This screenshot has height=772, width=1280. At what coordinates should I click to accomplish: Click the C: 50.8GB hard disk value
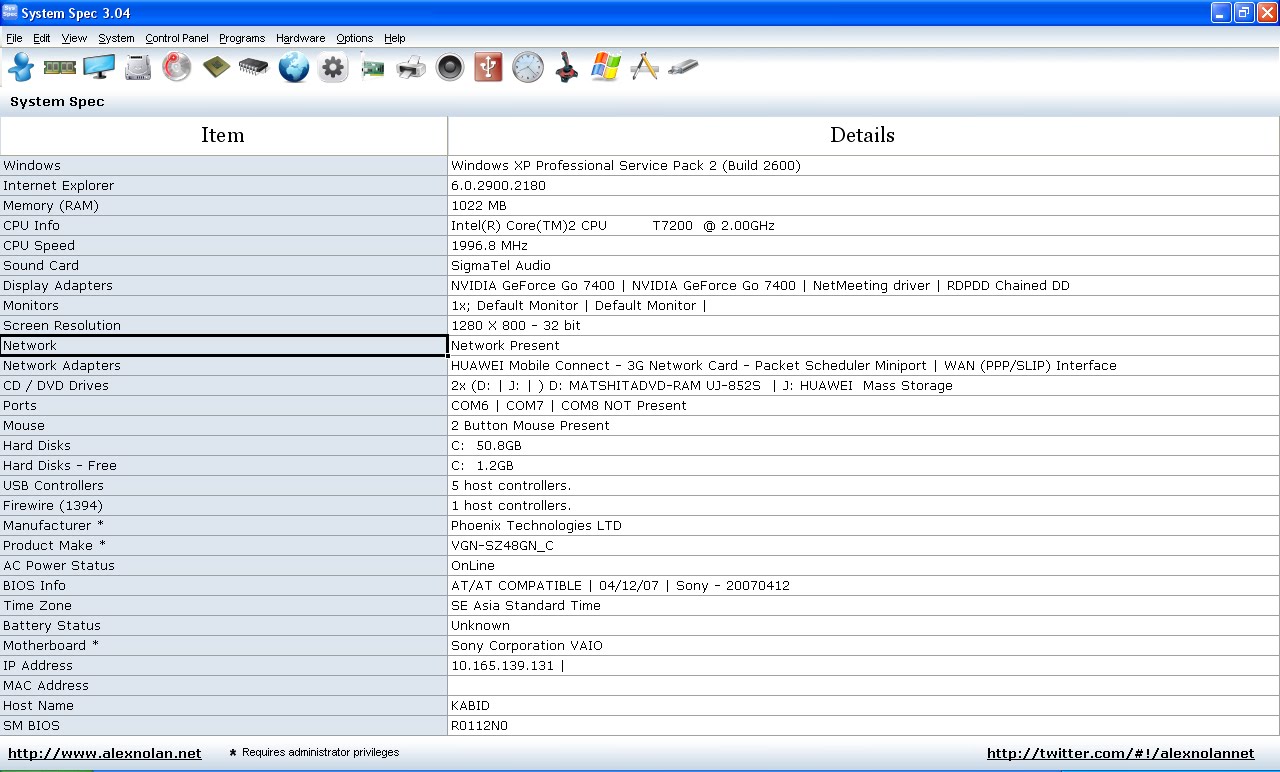(x=486, y=446)
